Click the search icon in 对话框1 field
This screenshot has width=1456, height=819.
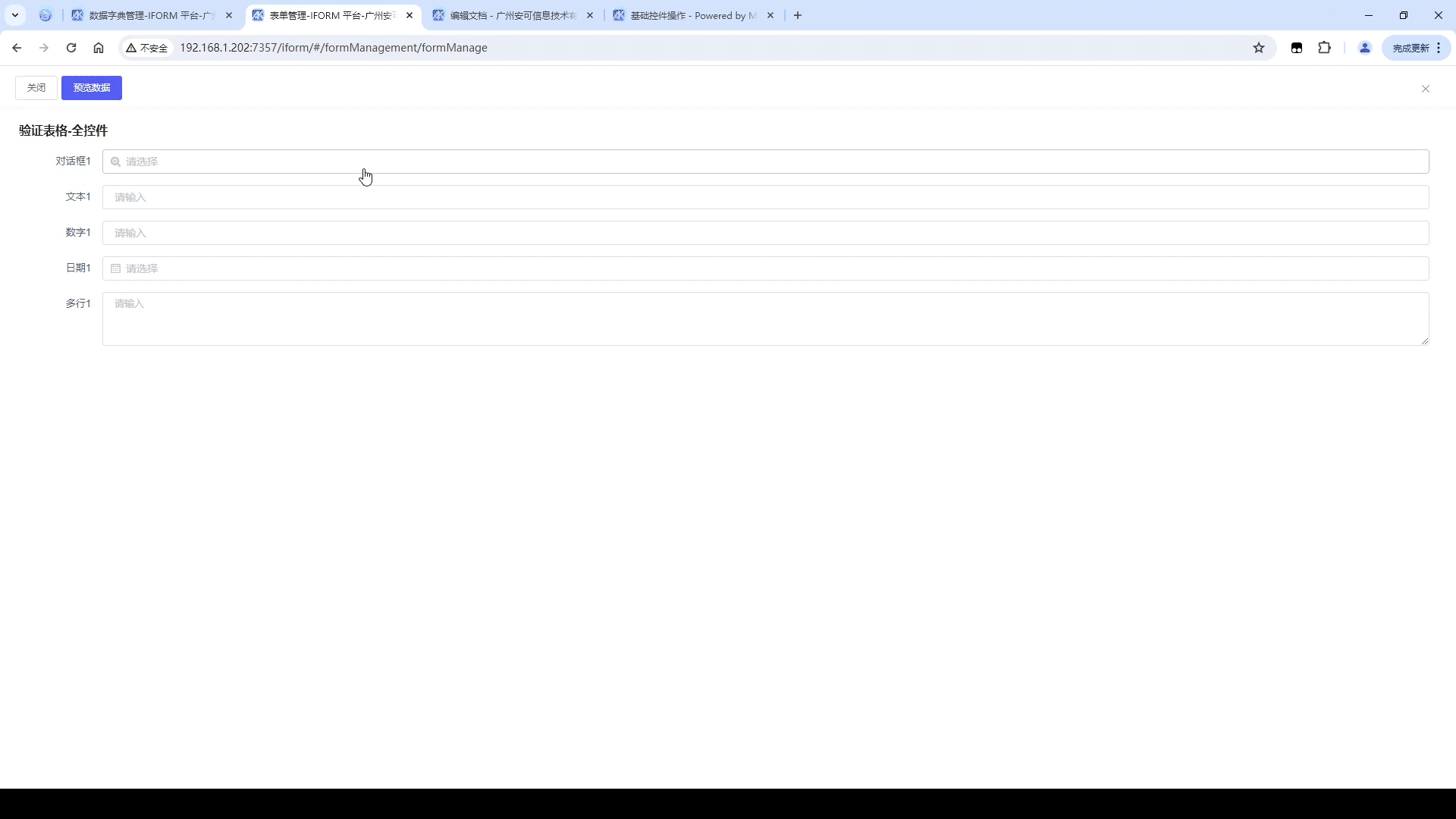pyautogui.click(x=115, y=162)
